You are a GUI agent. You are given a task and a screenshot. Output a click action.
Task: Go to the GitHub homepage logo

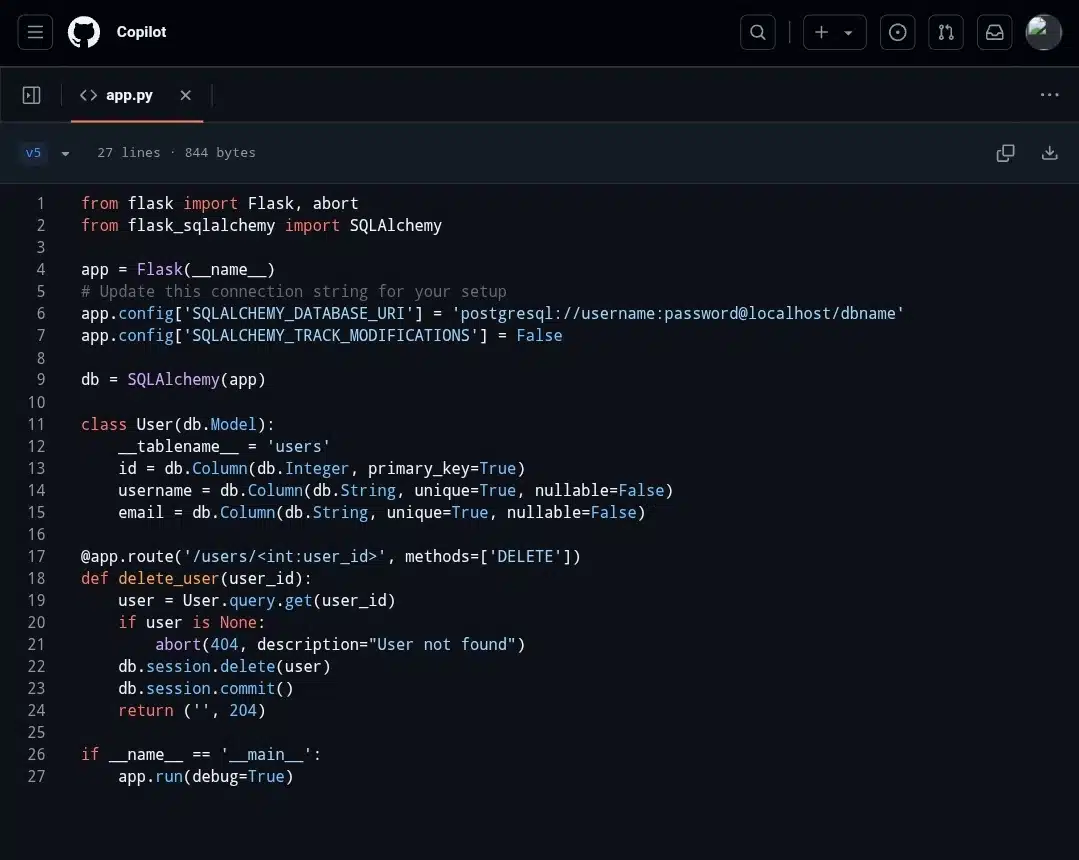[x=84, y=32]
